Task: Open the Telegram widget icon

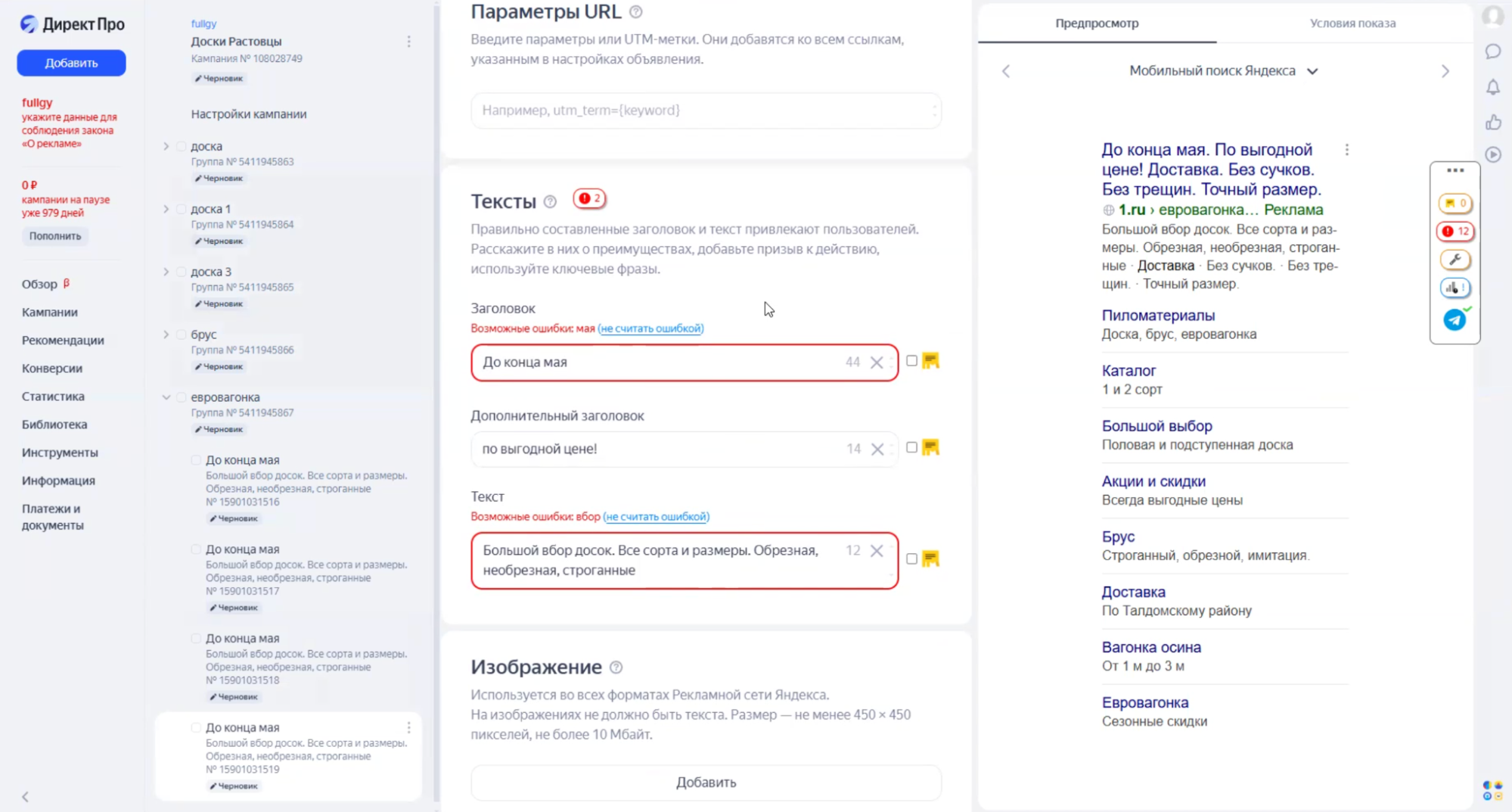Action: [x=1455, y=320]
